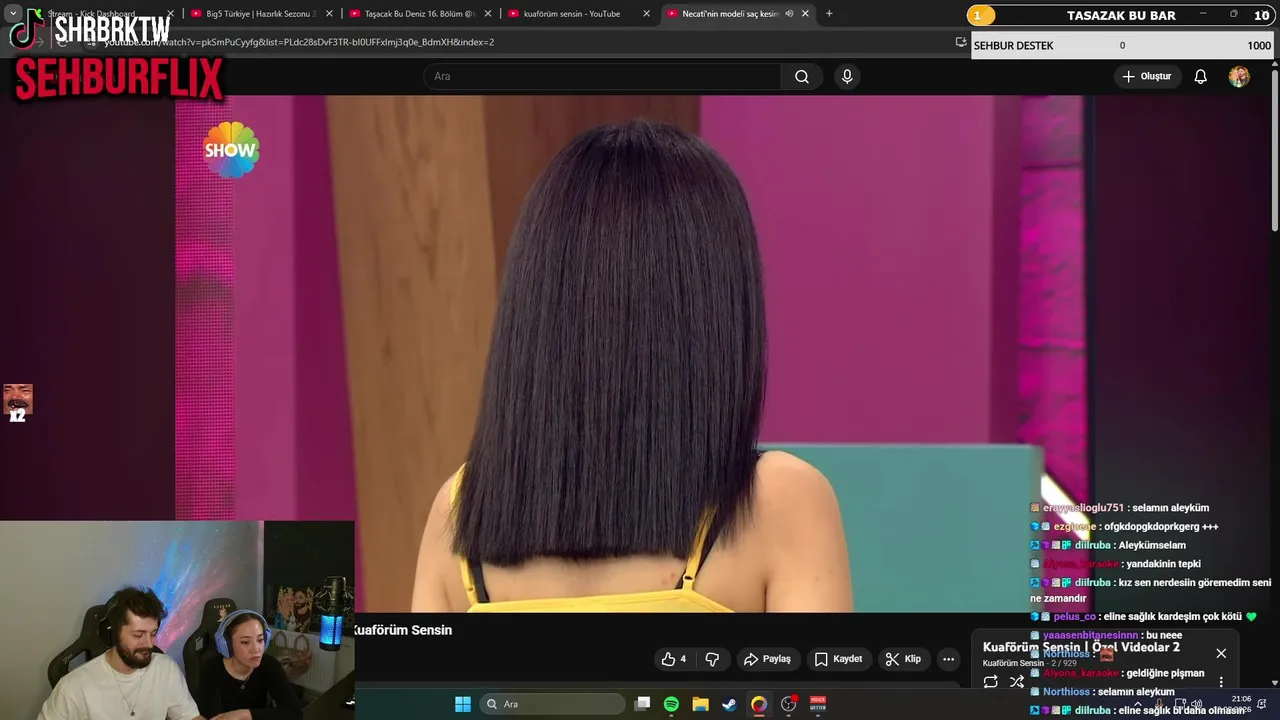Close the Kuaförüm Sensin playlist panel
This screenshot has width=1280, height=720.
[x=1221, y=653]
